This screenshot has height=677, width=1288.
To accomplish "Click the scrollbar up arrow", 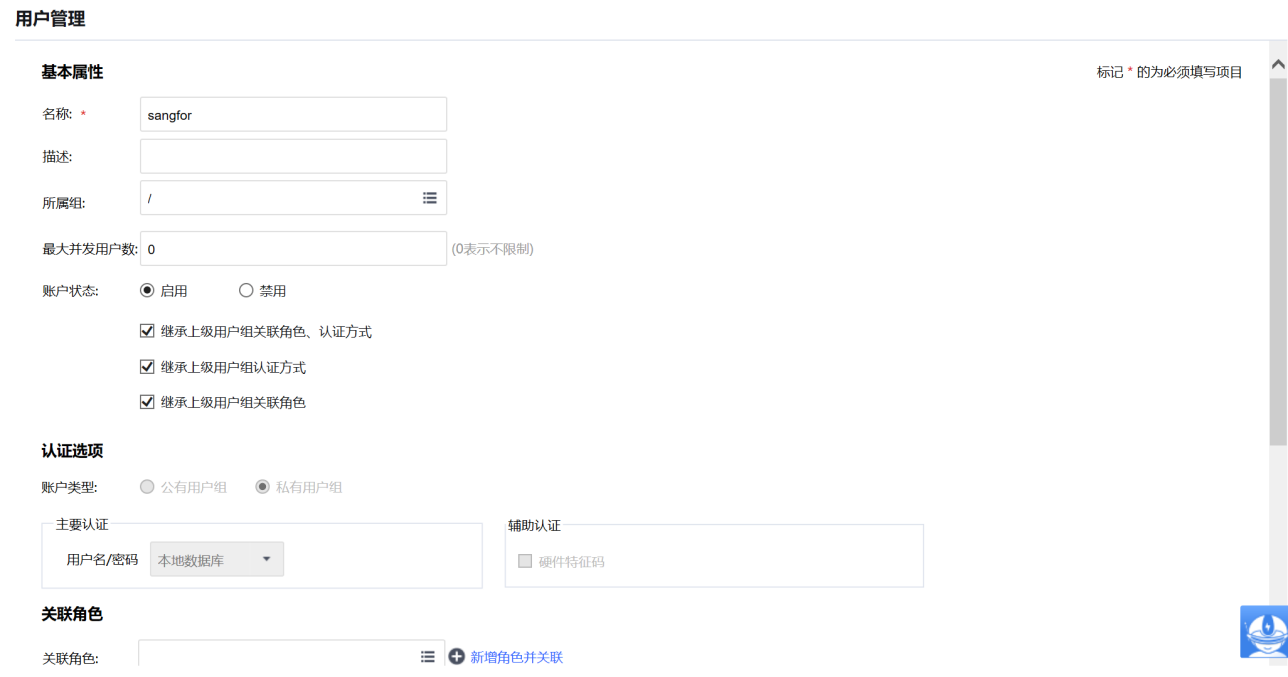I will click(1278, 64).
